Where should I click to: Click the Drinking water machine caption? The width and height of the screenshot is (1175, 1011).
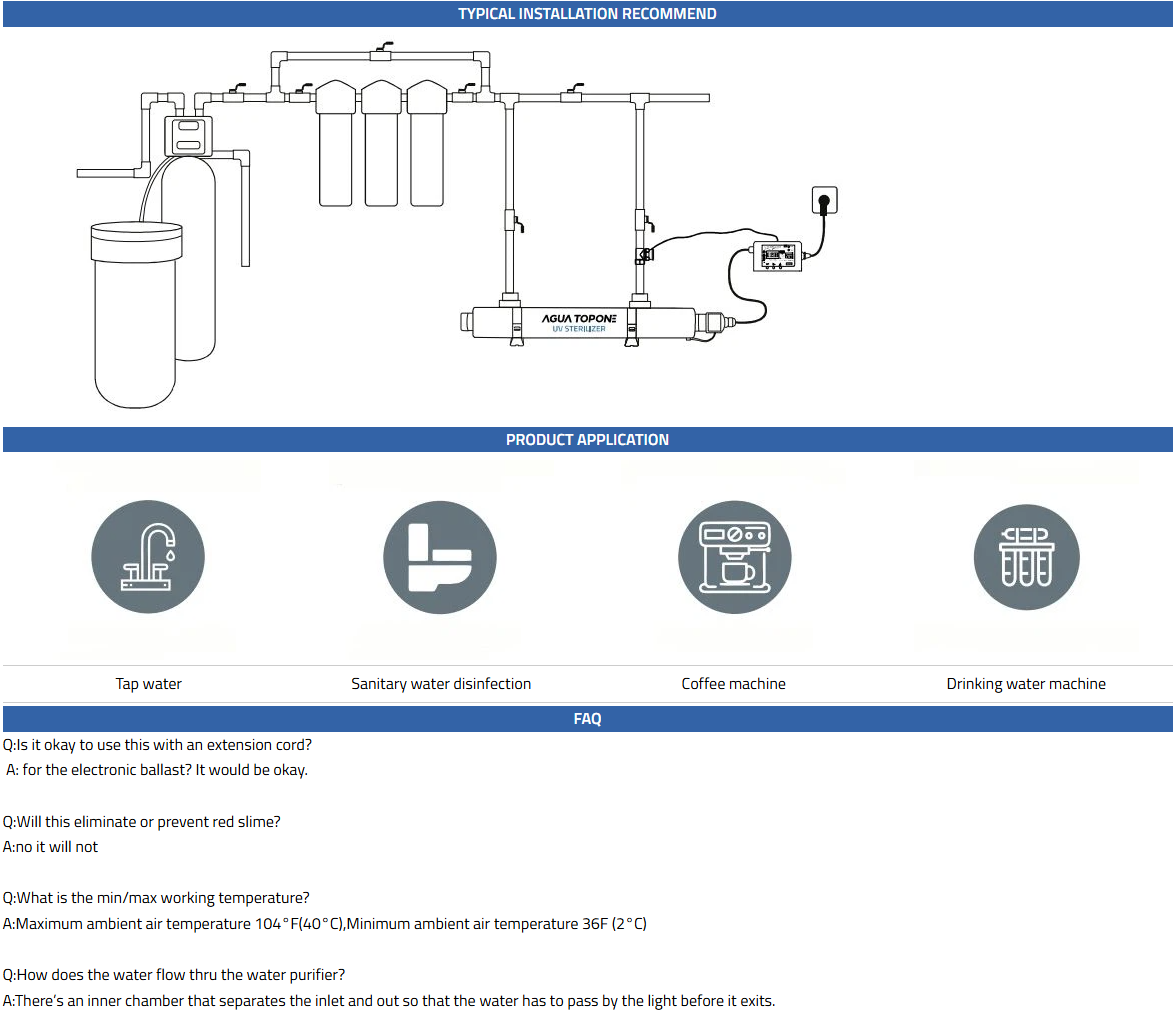1026,684
